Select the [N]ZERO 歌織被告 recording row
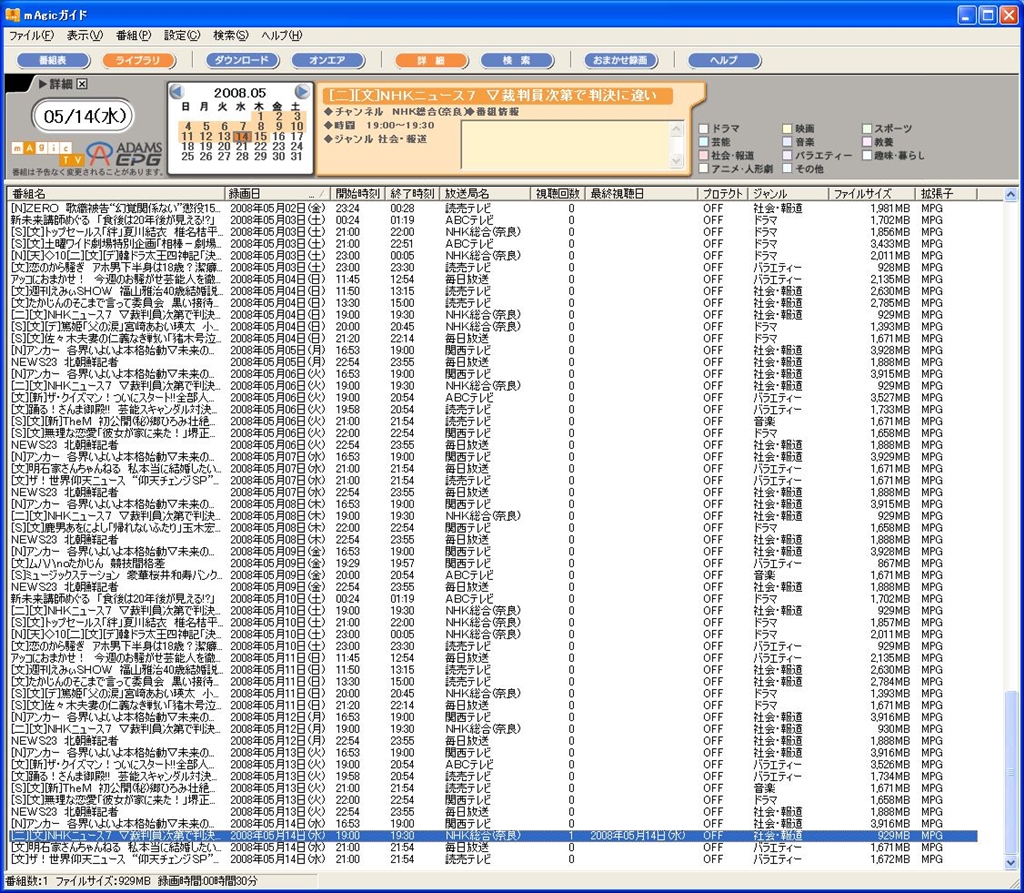 pos(493,208)
